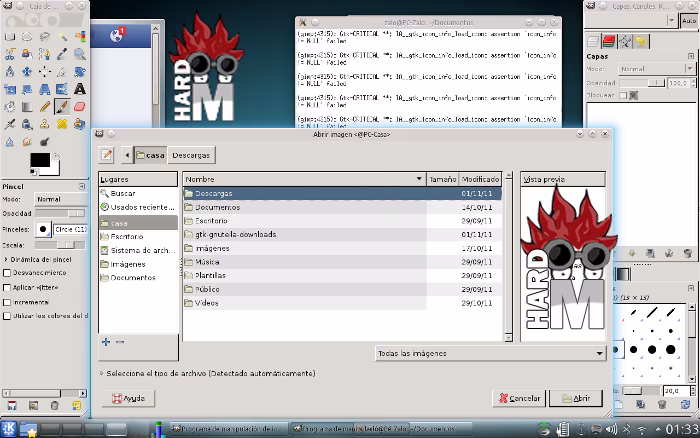Screen dimensions: 700x438
Task: Click the Ayuda button
Action: tap(129, 398)
